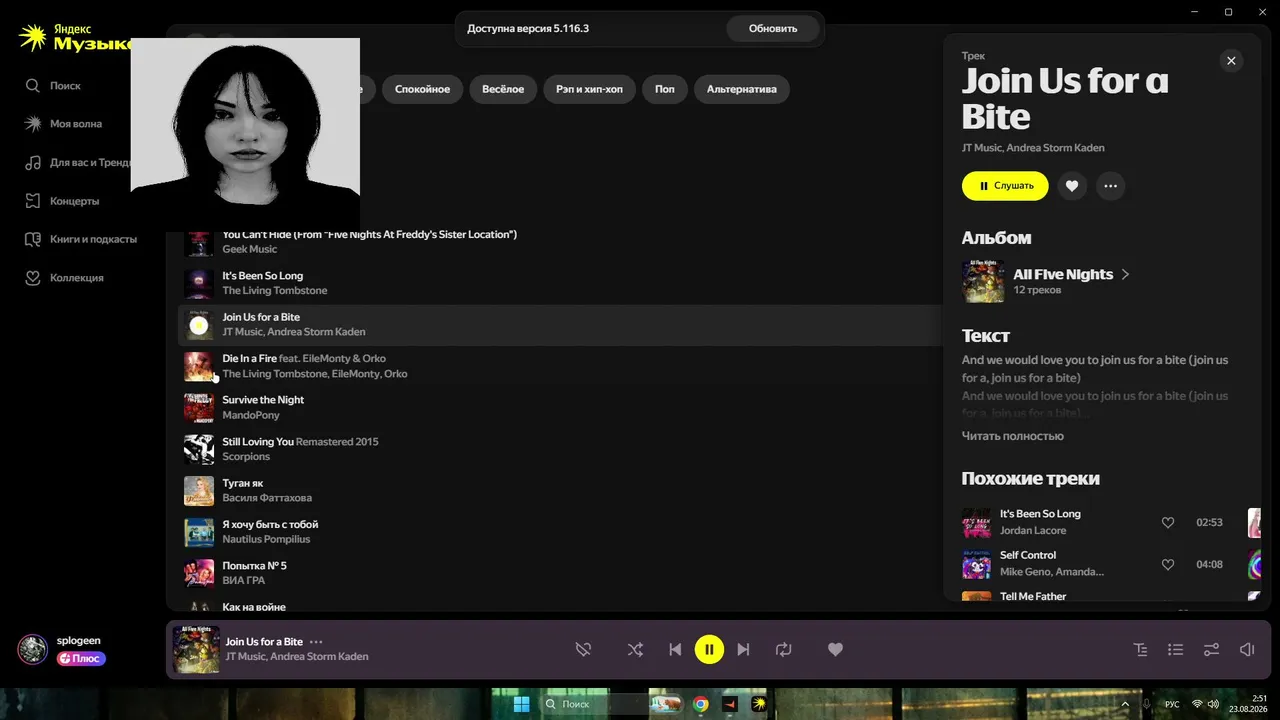1280x720 pixels.
Task: Play similar track Self Control
Action: click(976, 564)
